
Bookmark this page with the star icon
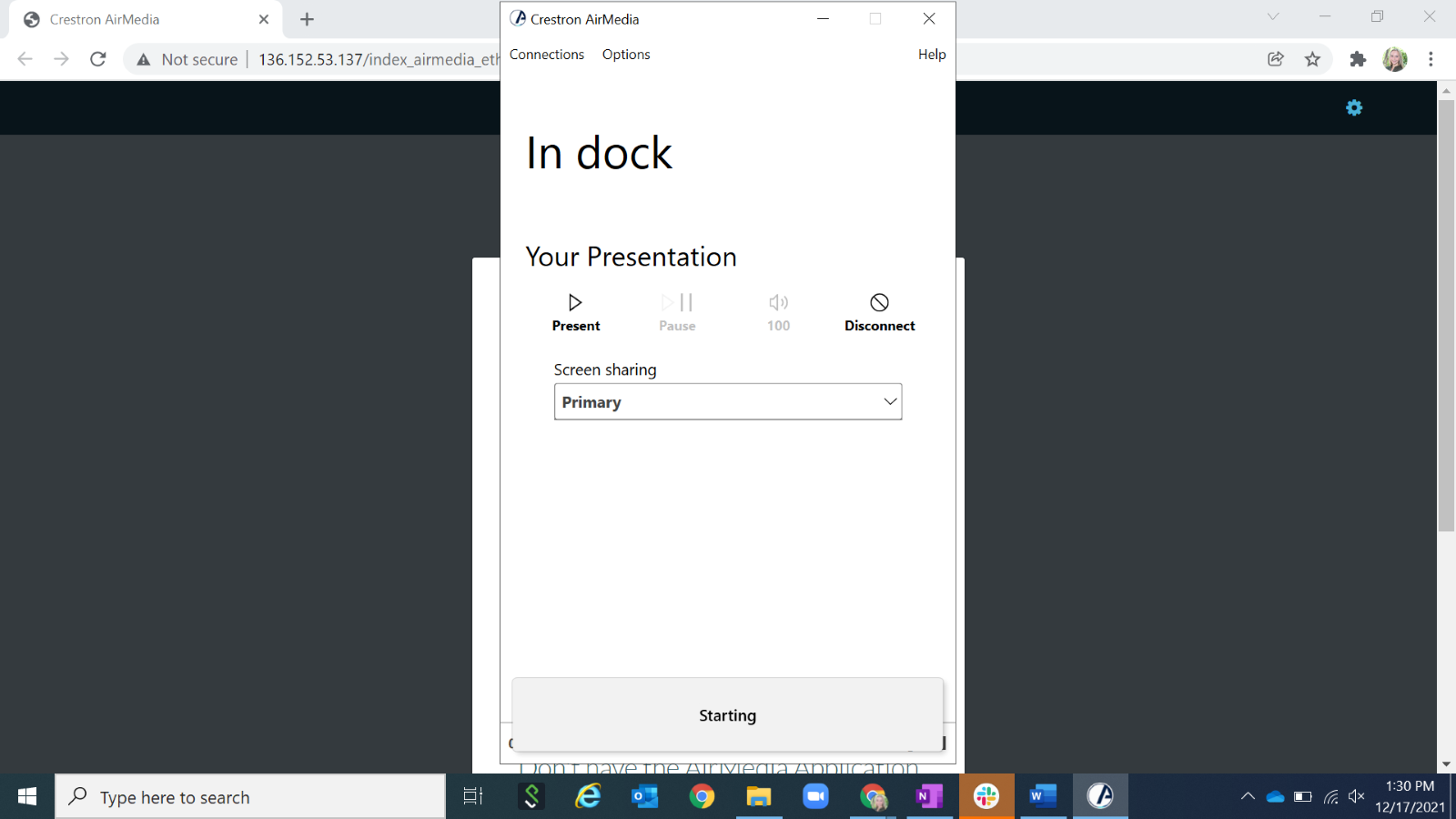[x=1312, y=59]
